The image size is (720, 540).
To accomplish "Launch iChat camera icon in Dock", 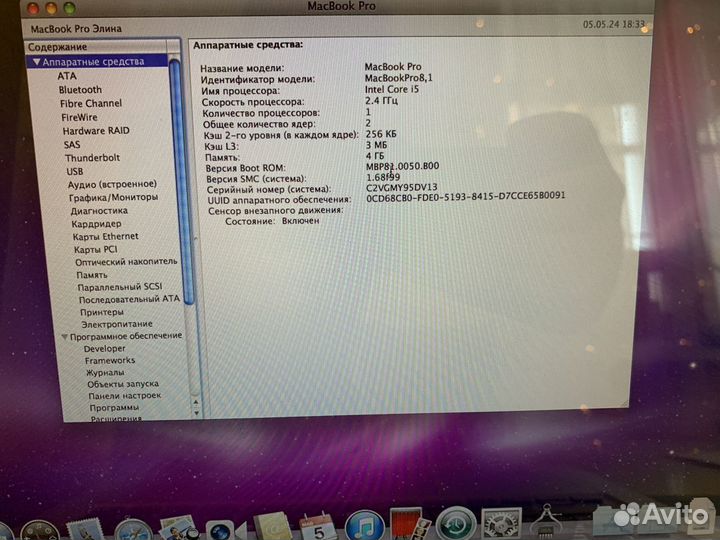I will click(225, 531).
